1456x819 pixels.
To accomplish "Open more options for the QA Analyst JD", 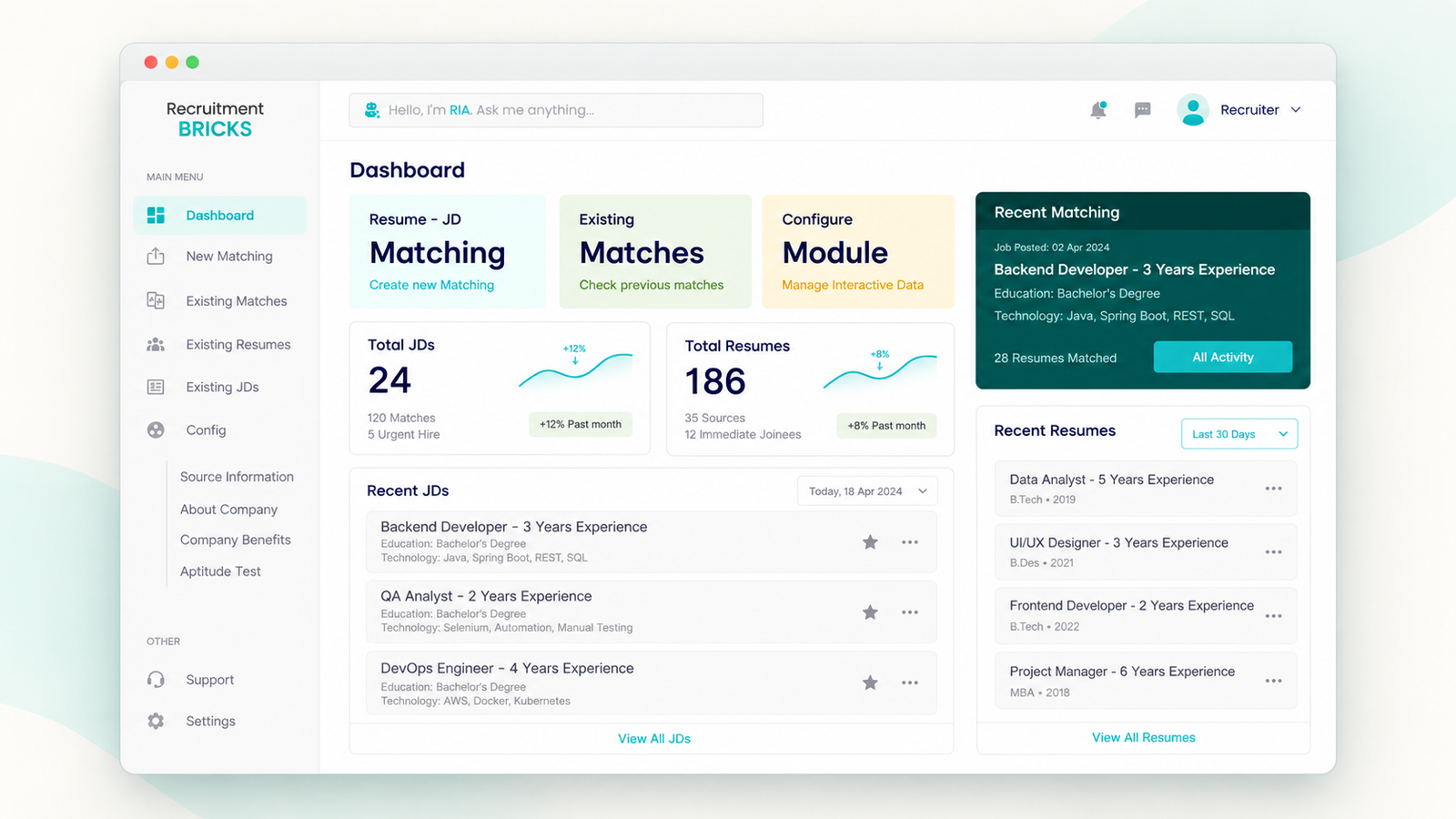I will tap(910, 612).
